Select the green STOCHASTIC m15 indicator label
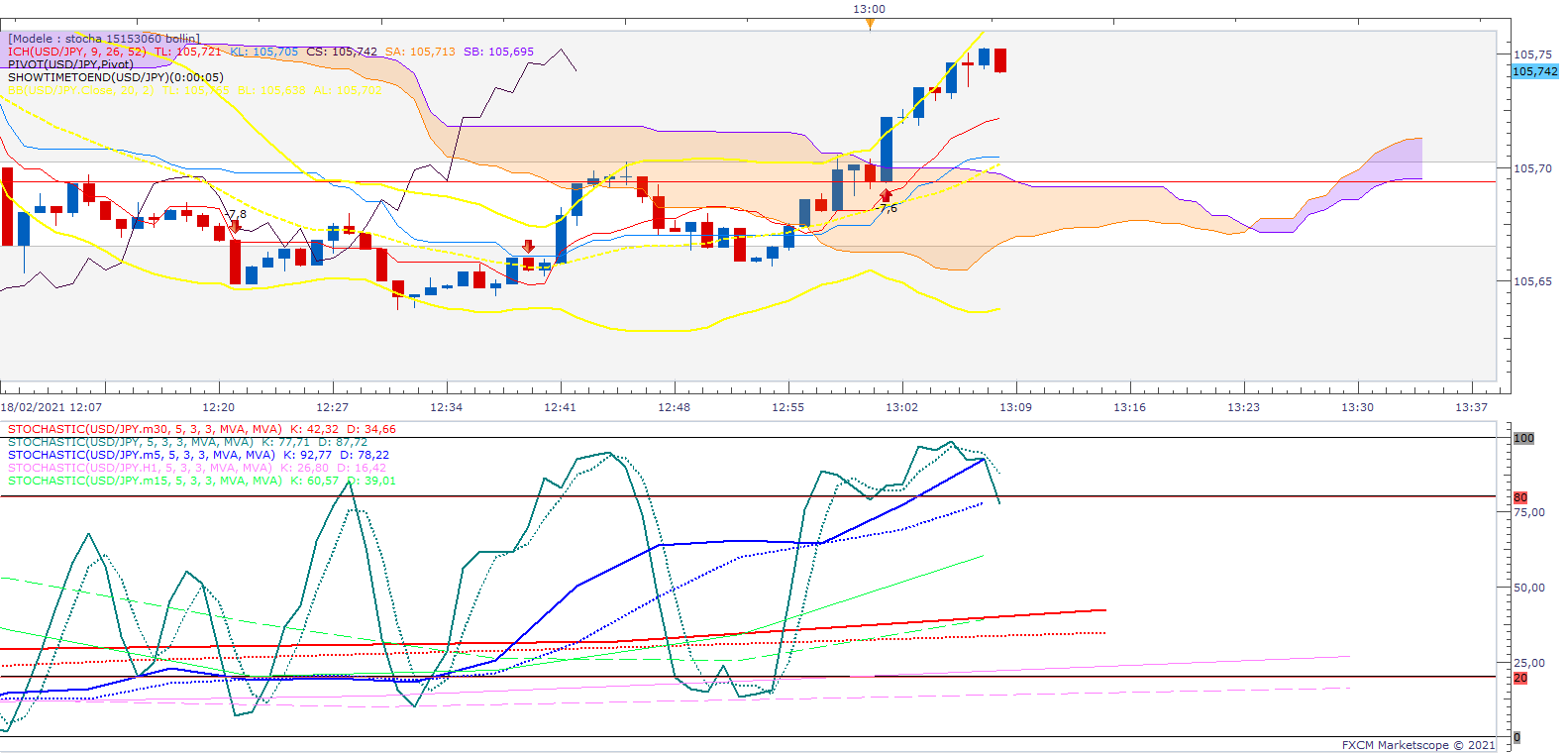 point(145,481)
